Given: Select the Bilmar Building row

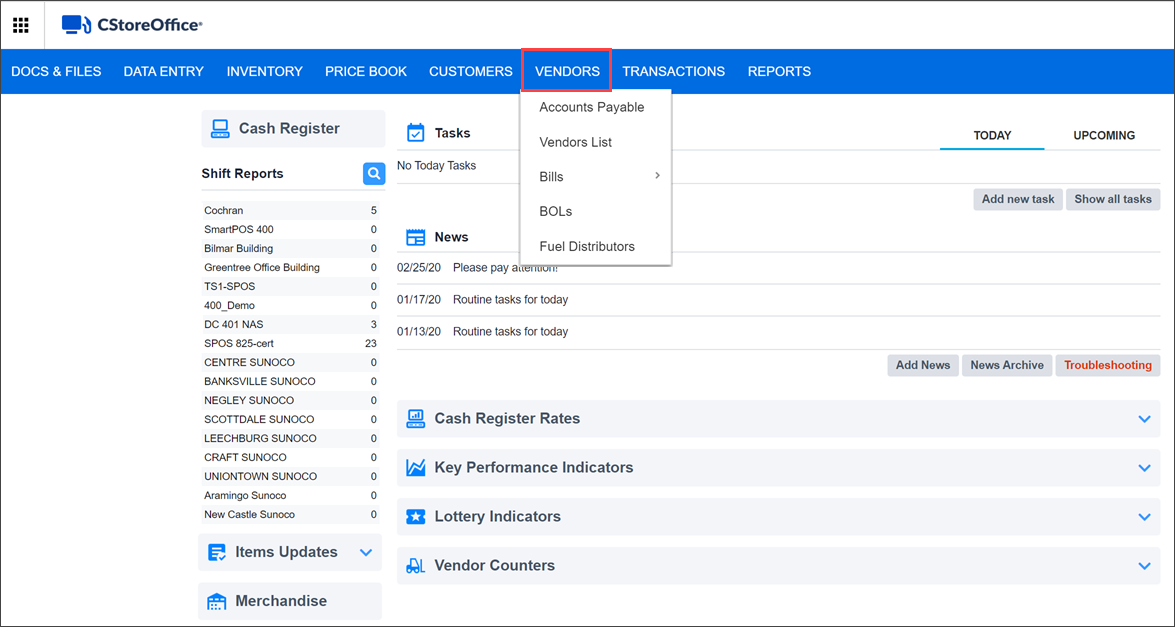Looking at the screenshot, I should click(291, 249).
